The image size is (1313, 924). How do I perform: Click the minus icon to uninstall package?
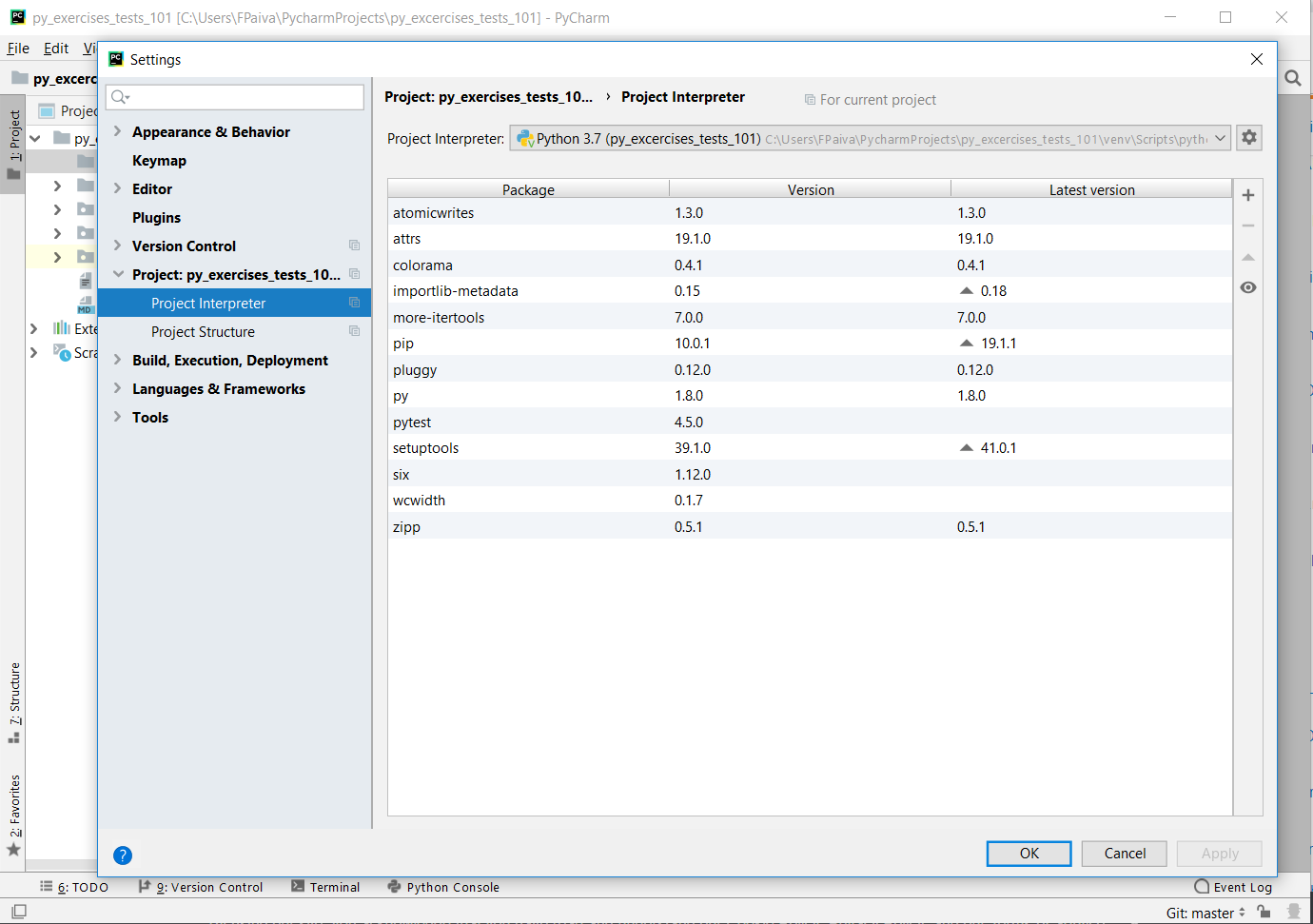(x=1248, y=226)
